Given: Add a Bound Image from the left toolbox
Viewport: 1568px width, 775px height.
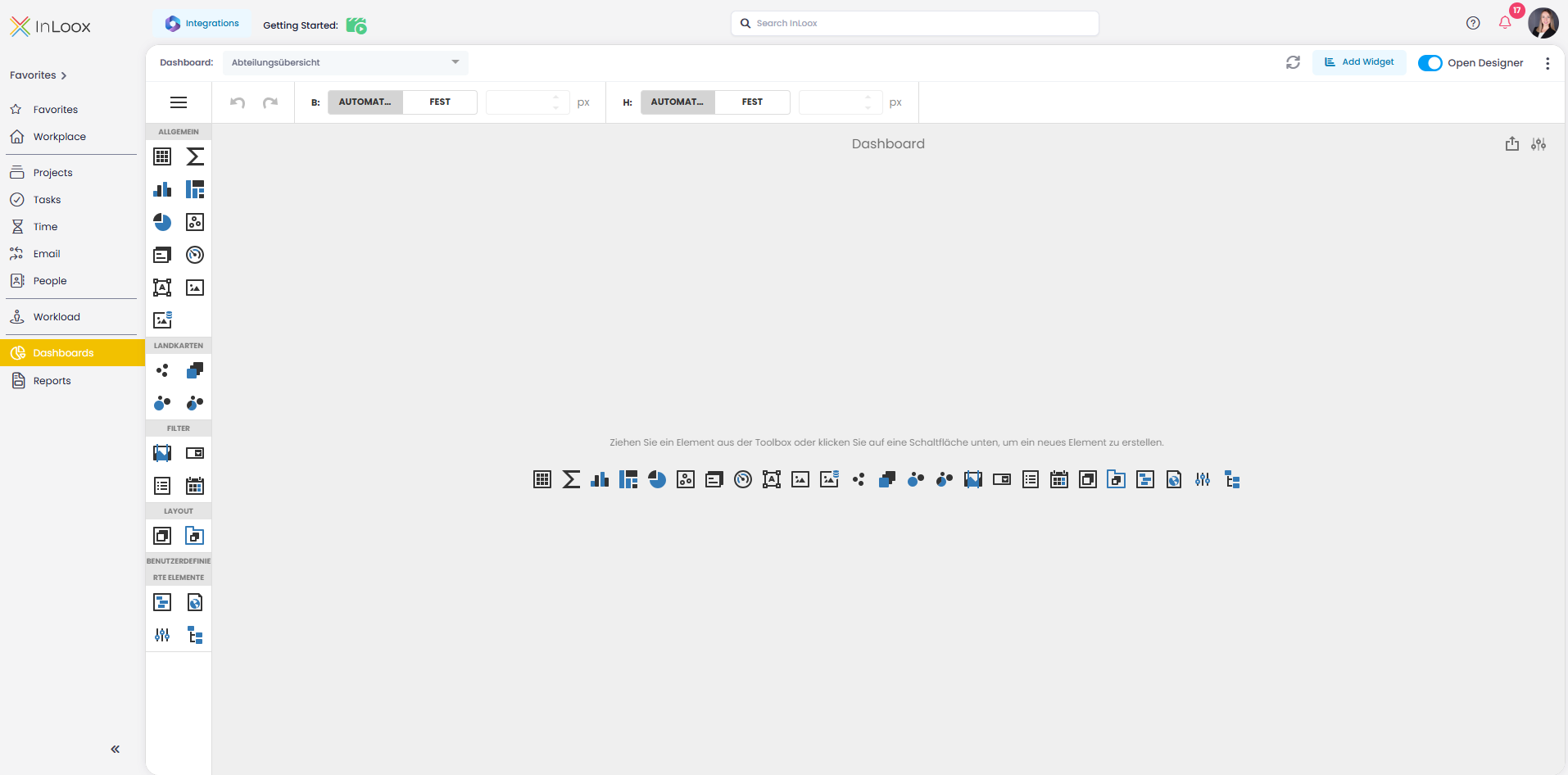Looking at the screenshot, I should click(162, 320).
